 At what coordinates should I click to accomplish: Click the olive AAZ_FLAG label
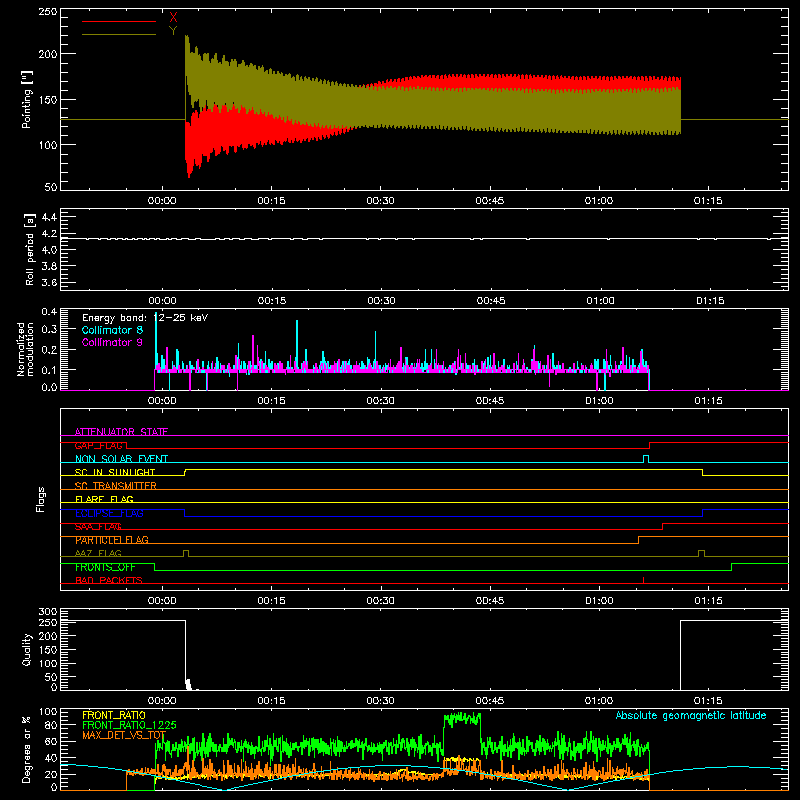point(98,553)
